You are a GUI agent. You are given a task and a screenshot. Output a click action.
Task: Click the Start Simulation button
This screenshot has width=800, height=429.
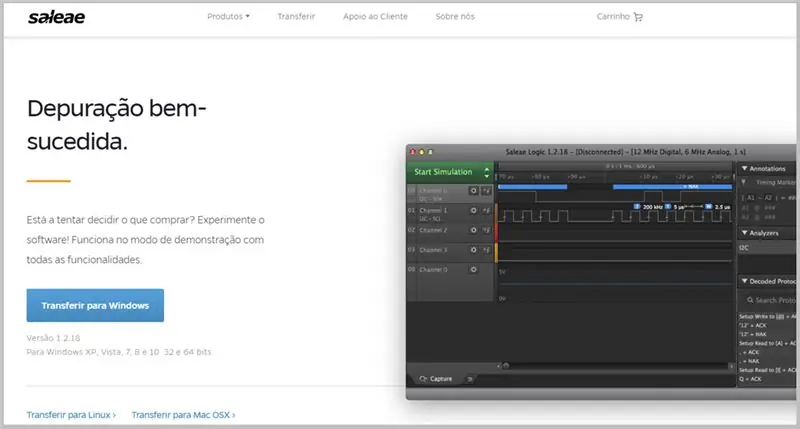[443, 172]
